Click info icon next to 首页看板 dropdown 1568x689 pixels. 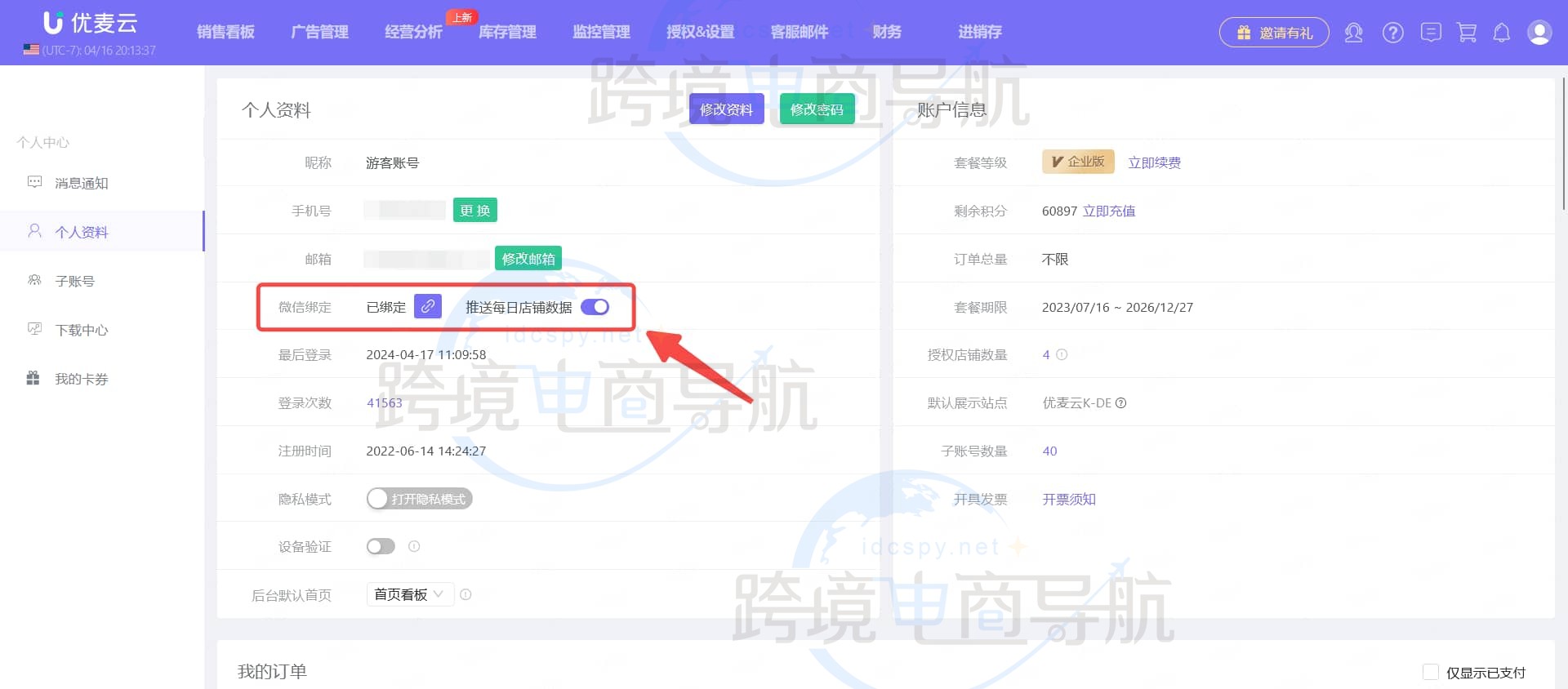click(x=465, y=594)
